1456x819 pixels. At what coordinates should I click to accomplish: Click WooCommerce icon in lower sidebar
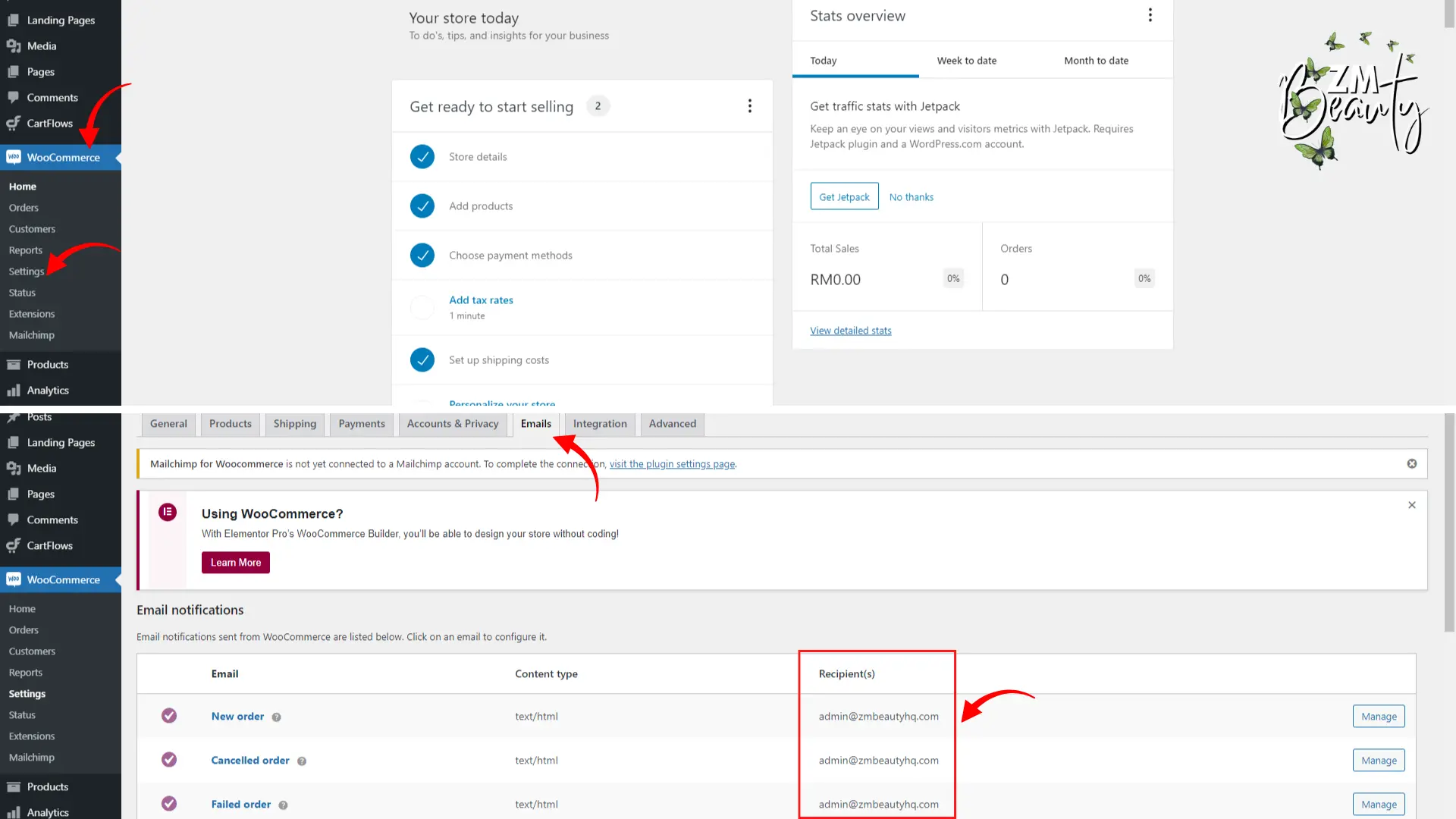13,579
